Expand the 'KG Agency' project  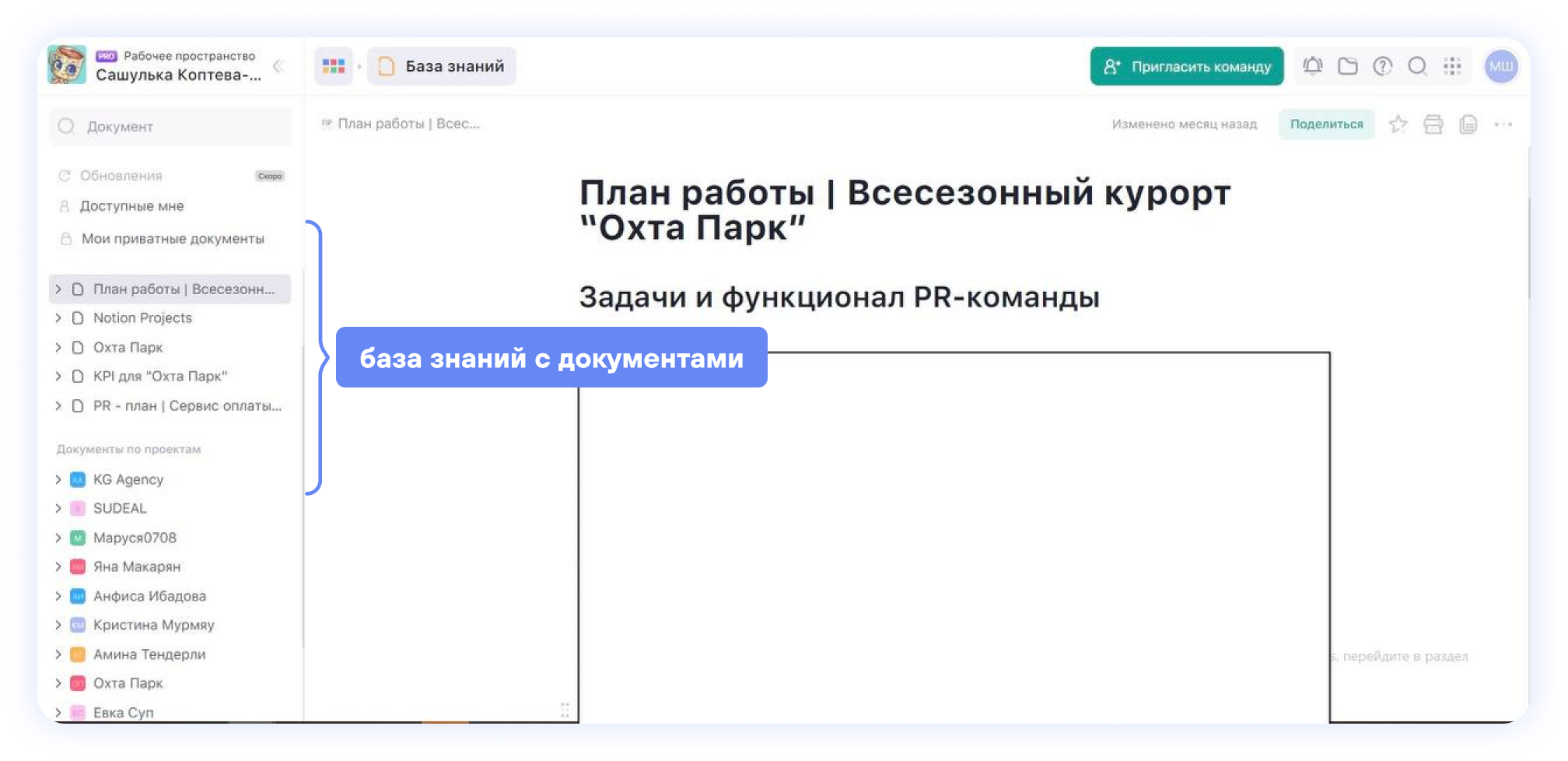(x=58, y=479)
